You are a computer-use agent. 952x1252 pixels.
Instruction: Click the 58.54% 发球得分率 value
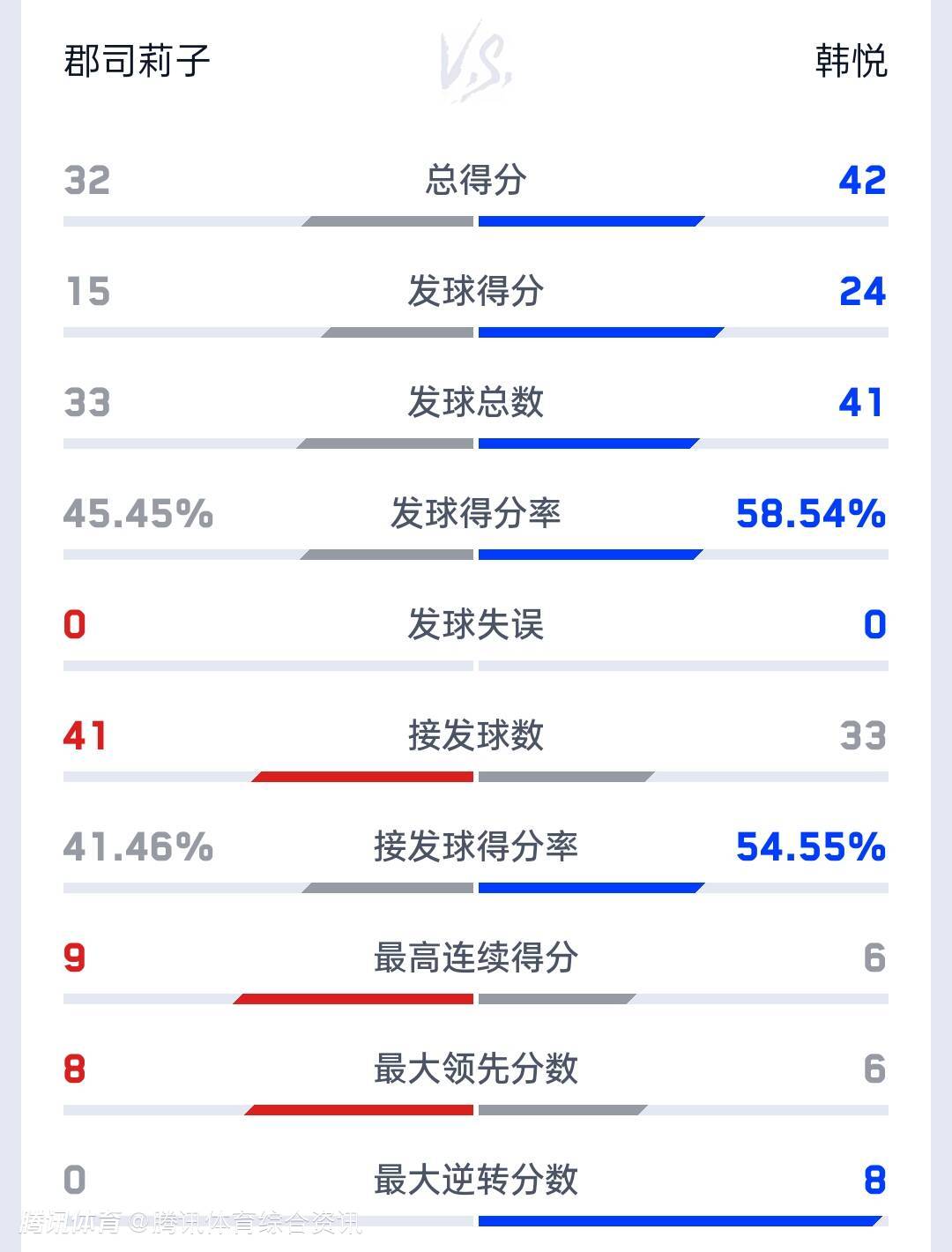(810, 513)
